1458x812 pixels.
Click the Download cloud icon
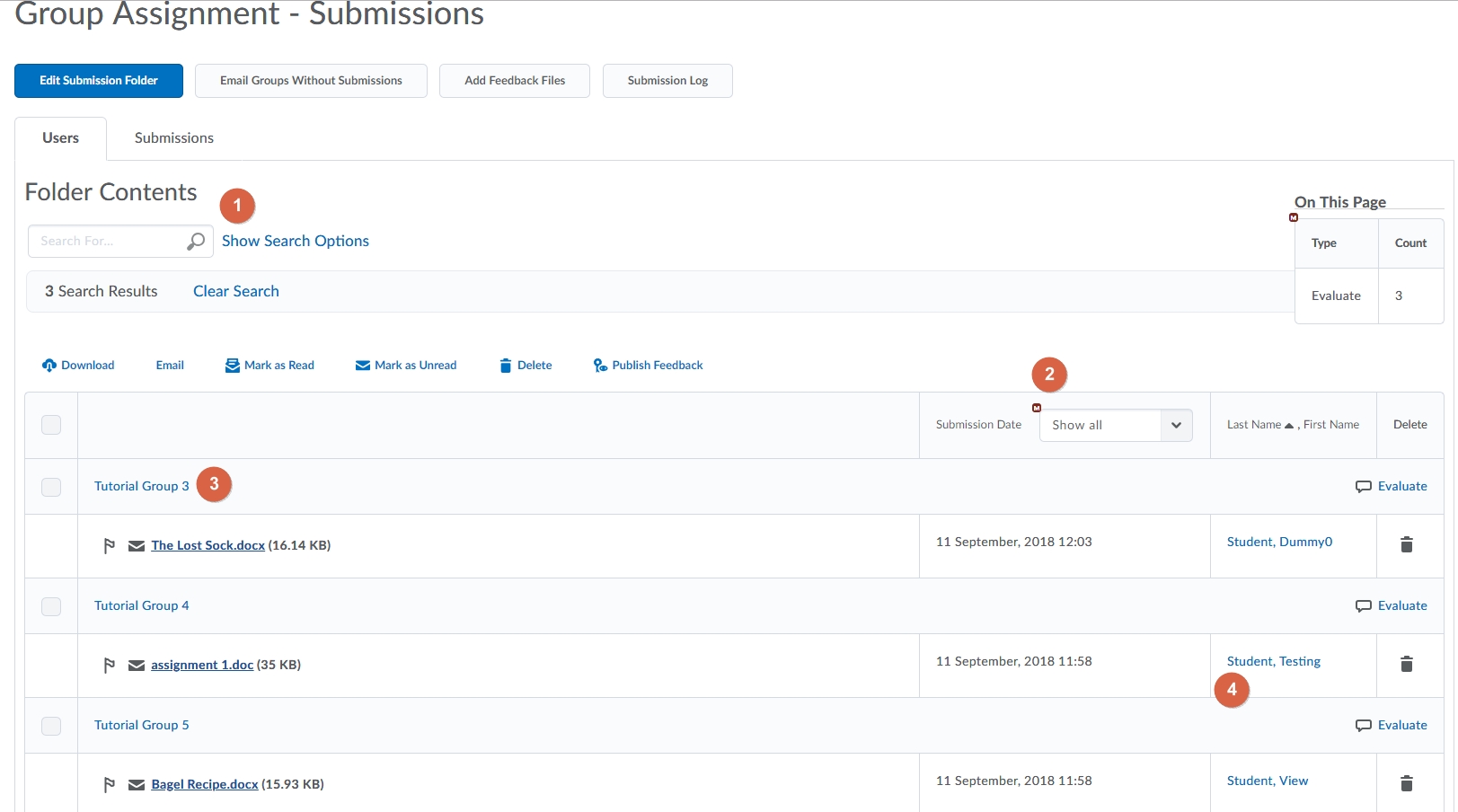coord(49,365)
